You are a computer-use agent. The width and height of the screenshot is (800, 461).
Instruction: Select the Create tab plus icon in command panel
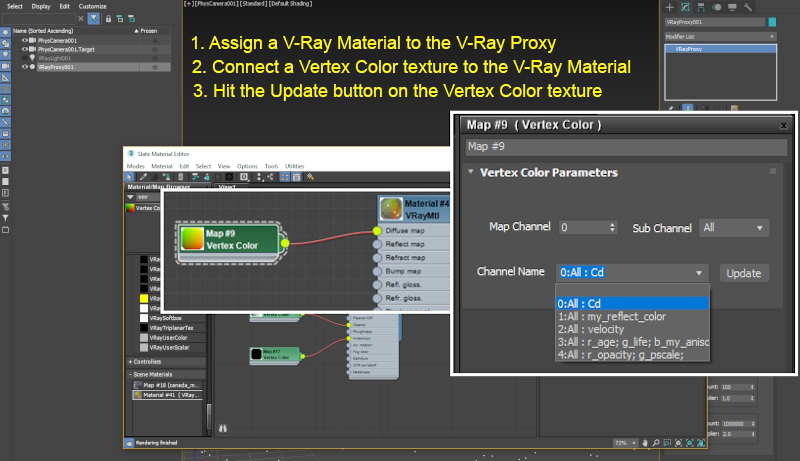671,7
